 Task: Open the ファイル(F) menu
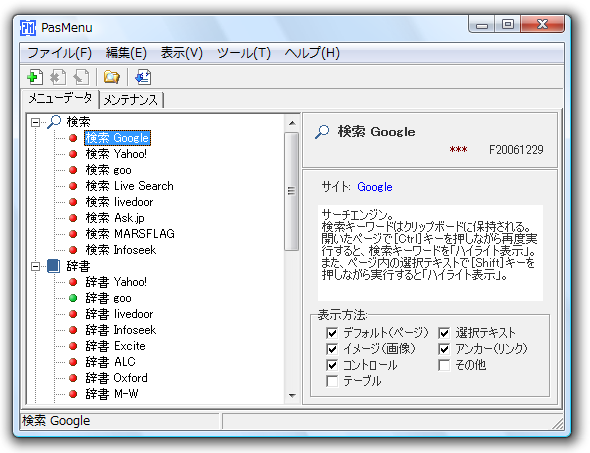59,53
